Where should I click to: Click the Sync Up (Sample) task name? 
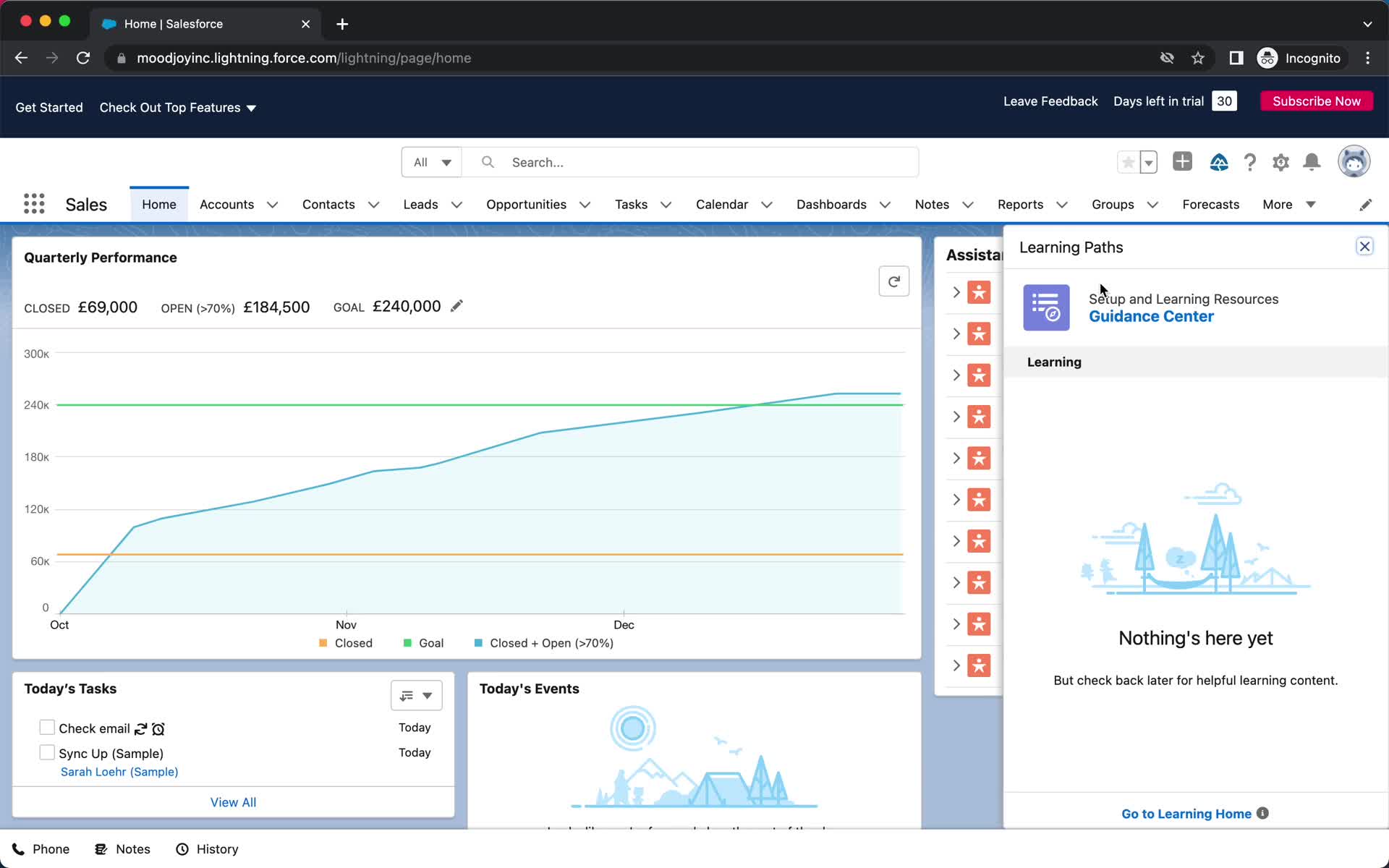(111, 754)
